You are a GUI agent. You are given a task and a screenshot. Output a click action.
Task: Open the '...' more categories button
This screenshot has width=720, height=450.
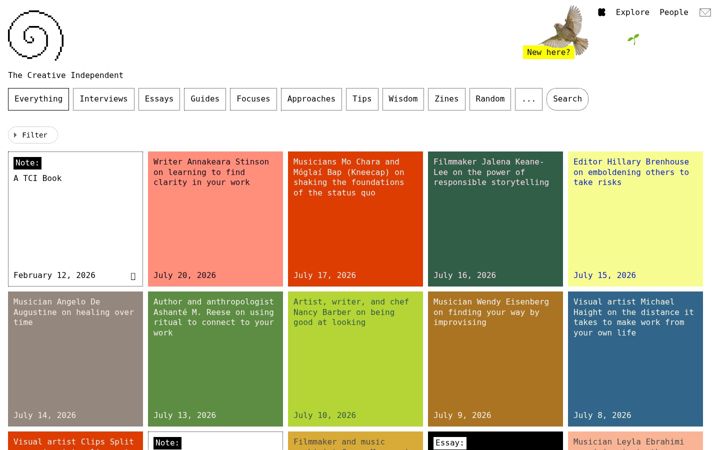(529, 99)
